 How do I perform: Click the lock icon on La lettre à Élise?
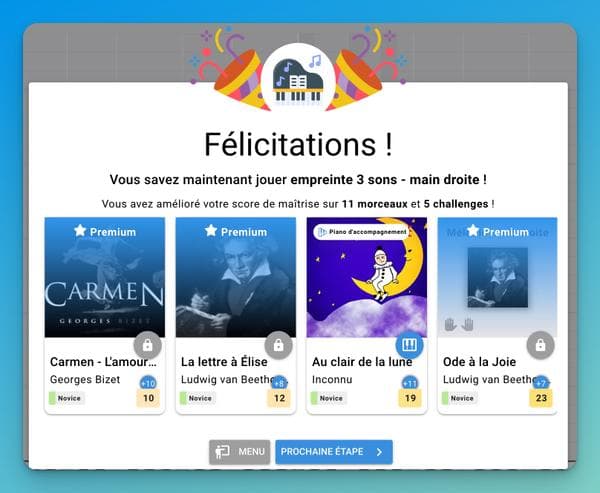[x=279, y=346]
